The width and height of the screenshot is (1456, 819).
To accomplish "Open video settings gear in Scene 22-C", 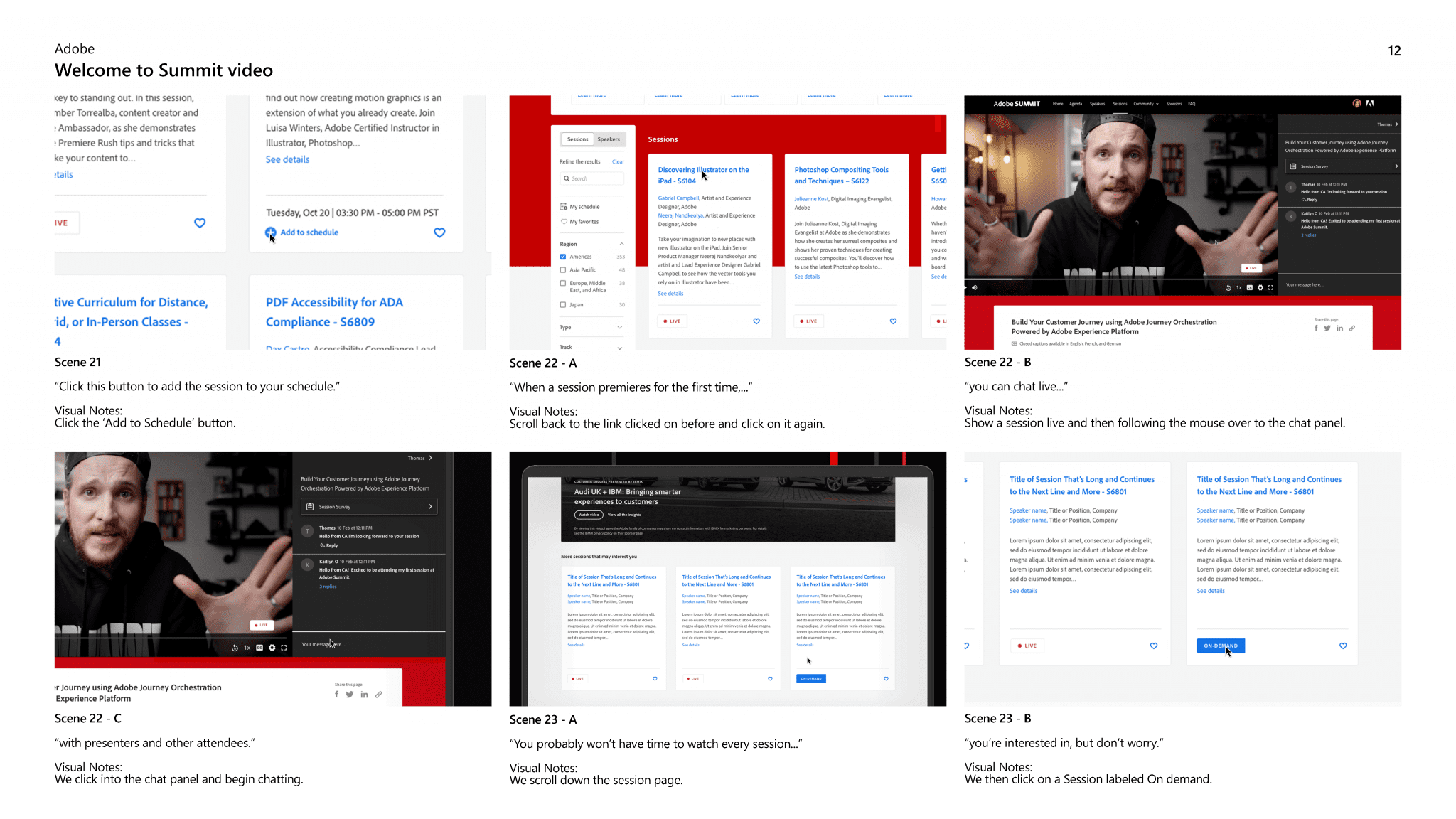I will pyautogui.click(x=272, y=648).
